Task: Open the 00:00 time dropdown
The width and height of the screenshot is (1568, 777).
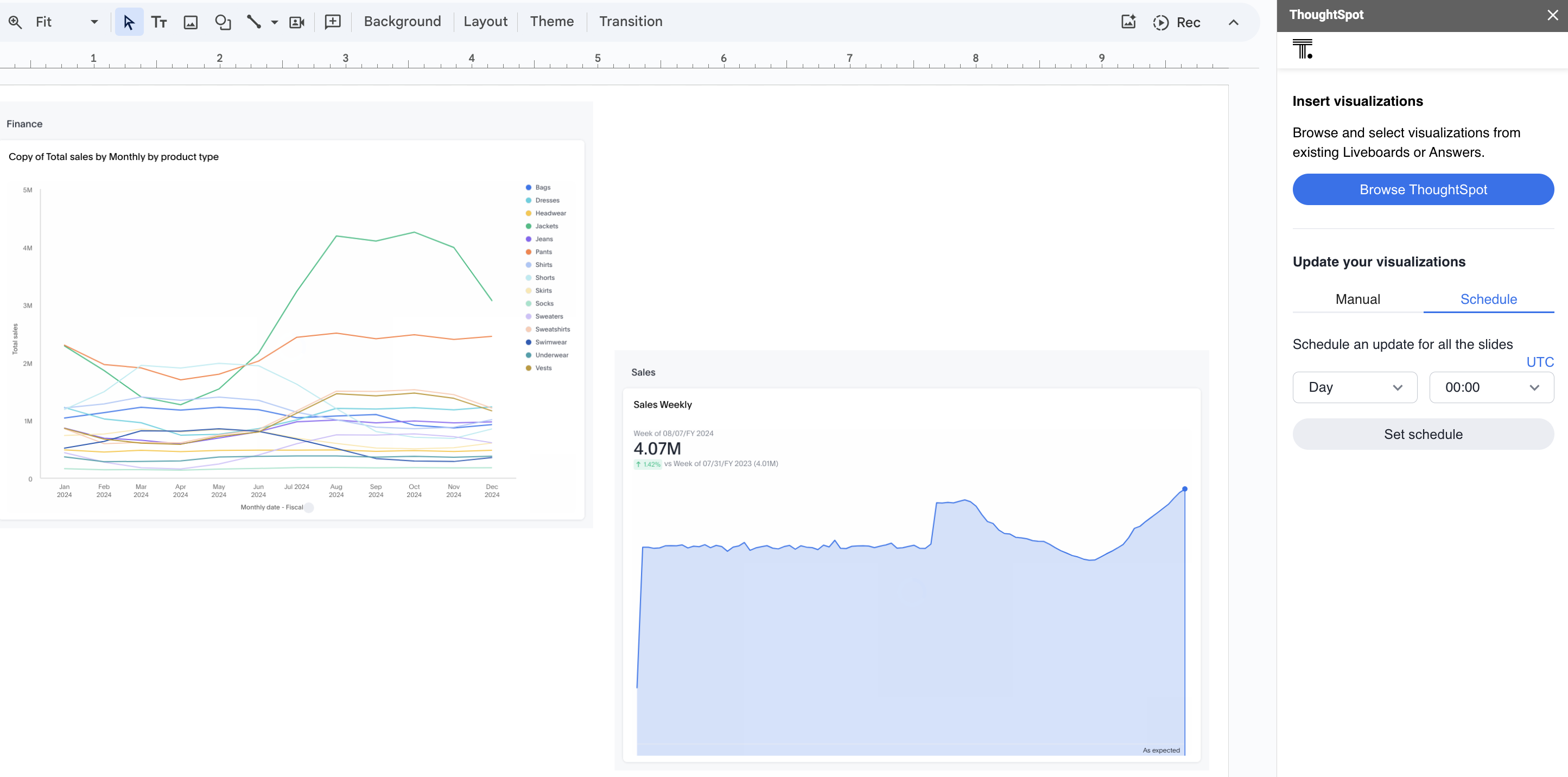Action: pyautogui.click(x=1491, y=387)
